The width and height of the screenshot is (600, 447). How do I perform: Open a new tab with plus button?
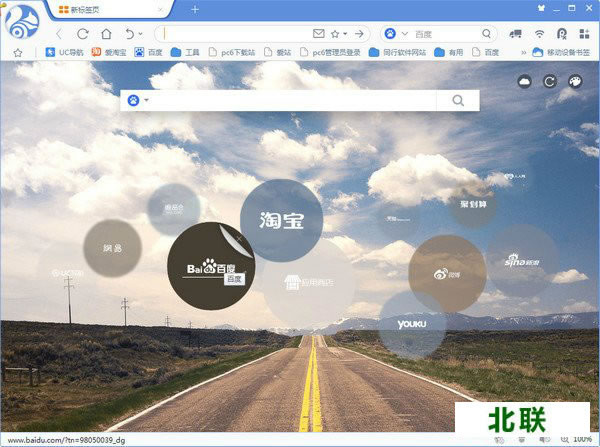click(x=195, y=10)
